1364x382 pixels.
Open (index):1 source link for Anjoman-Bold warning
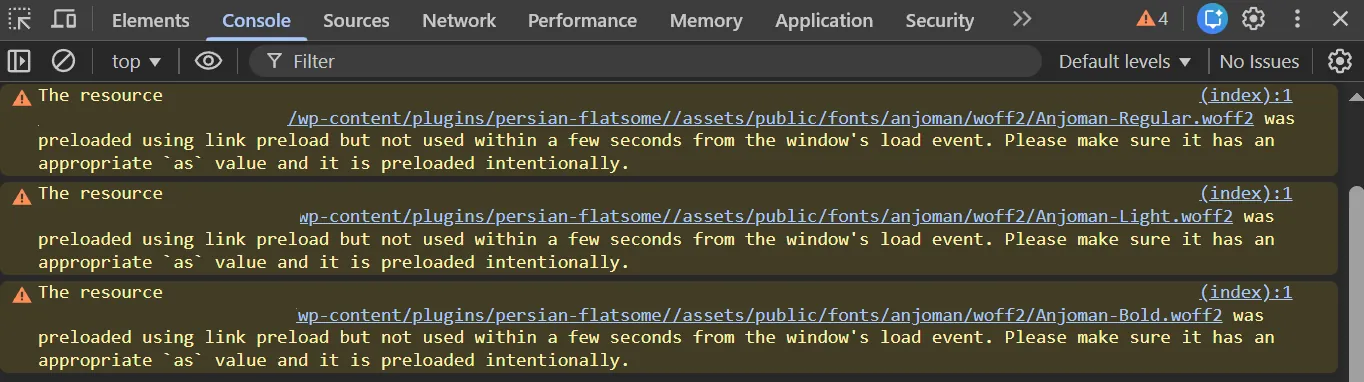[1246, 292]
